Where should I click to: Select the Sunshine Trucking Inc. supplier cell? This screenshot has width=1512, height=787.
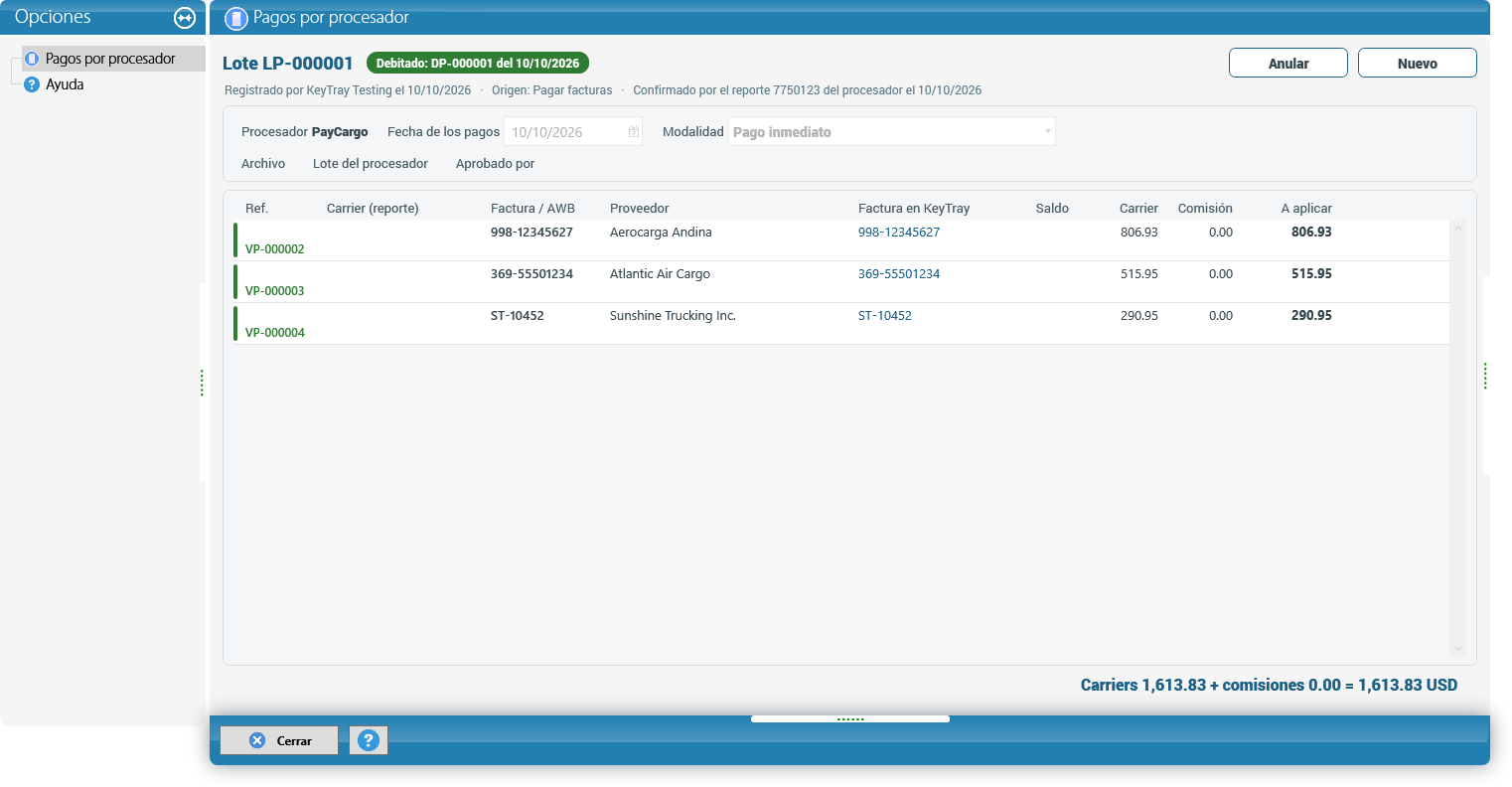(x=673, y=316)
